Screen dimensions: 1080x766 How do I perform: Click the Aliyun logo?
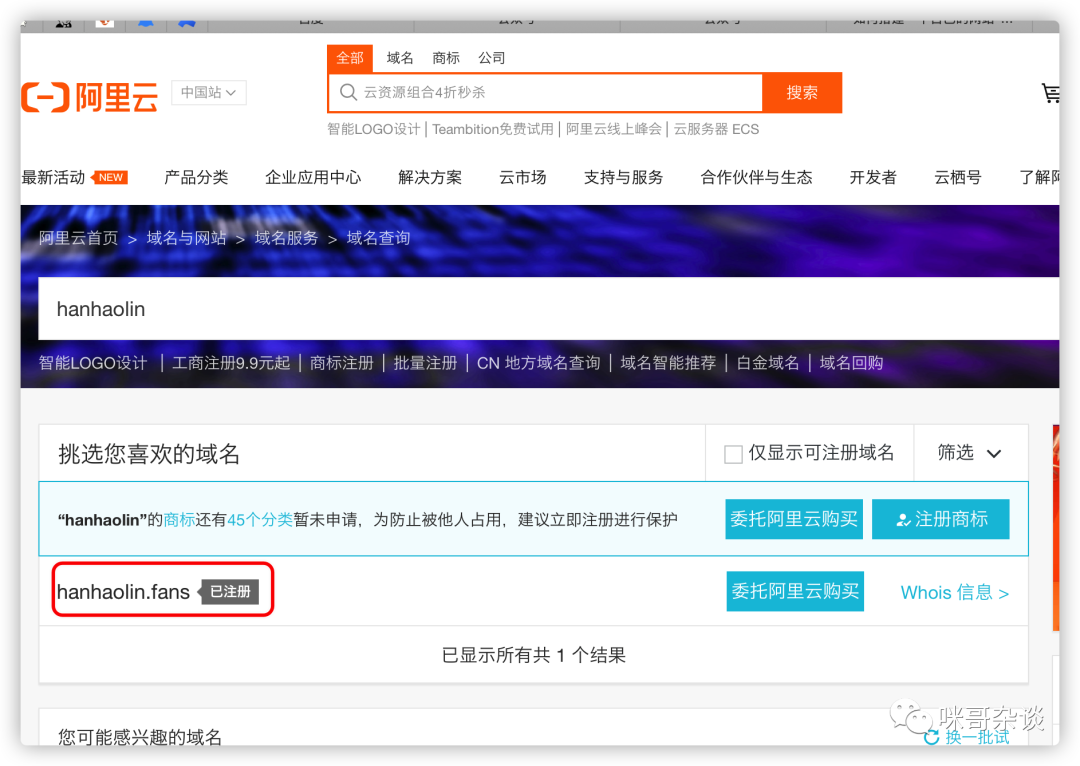[x=90, y=96]
